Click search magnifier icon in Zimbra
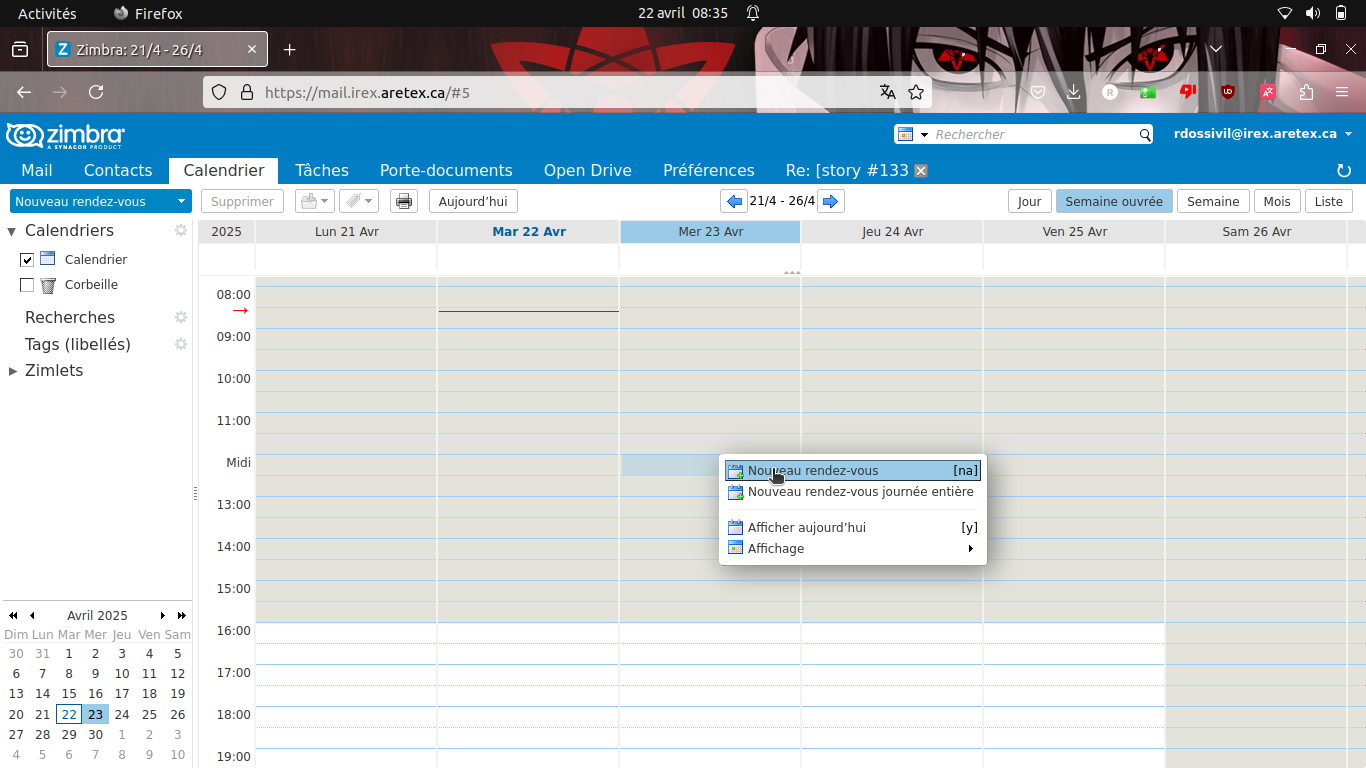 coord(1145,134)
